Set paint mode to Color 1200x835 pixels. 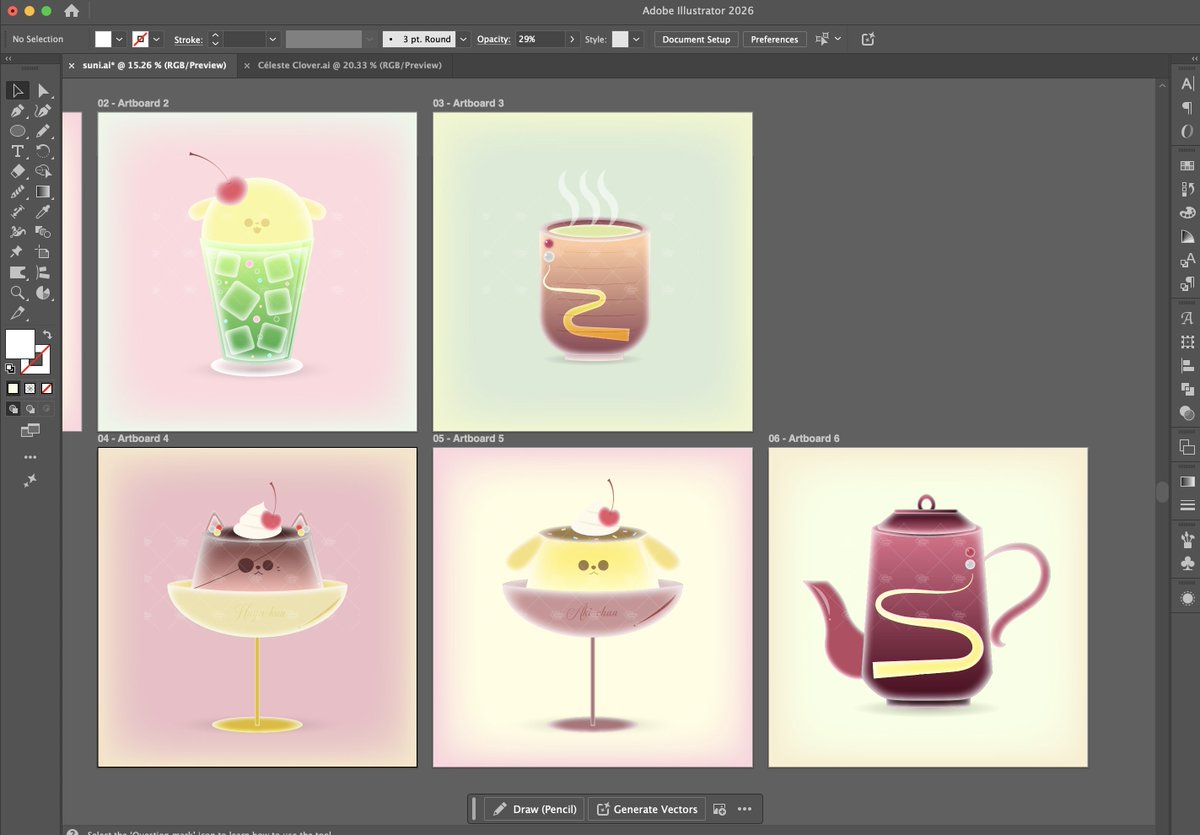pyautogui.click(x=13, y=388)
